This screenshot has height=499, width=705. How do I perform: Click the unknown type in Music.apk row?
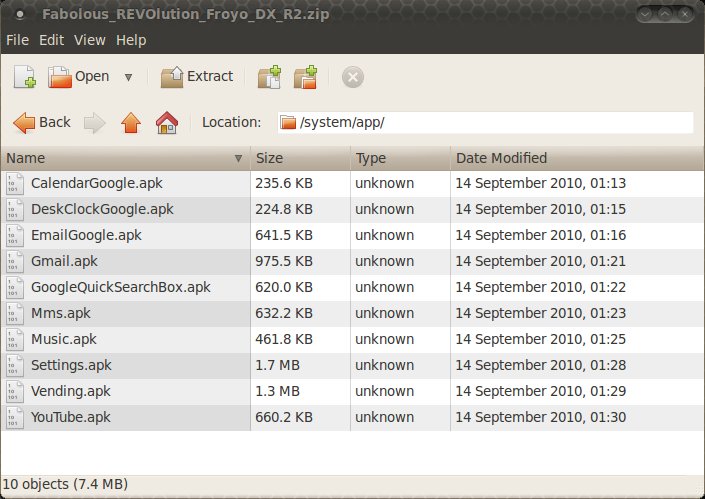[384, 339]
